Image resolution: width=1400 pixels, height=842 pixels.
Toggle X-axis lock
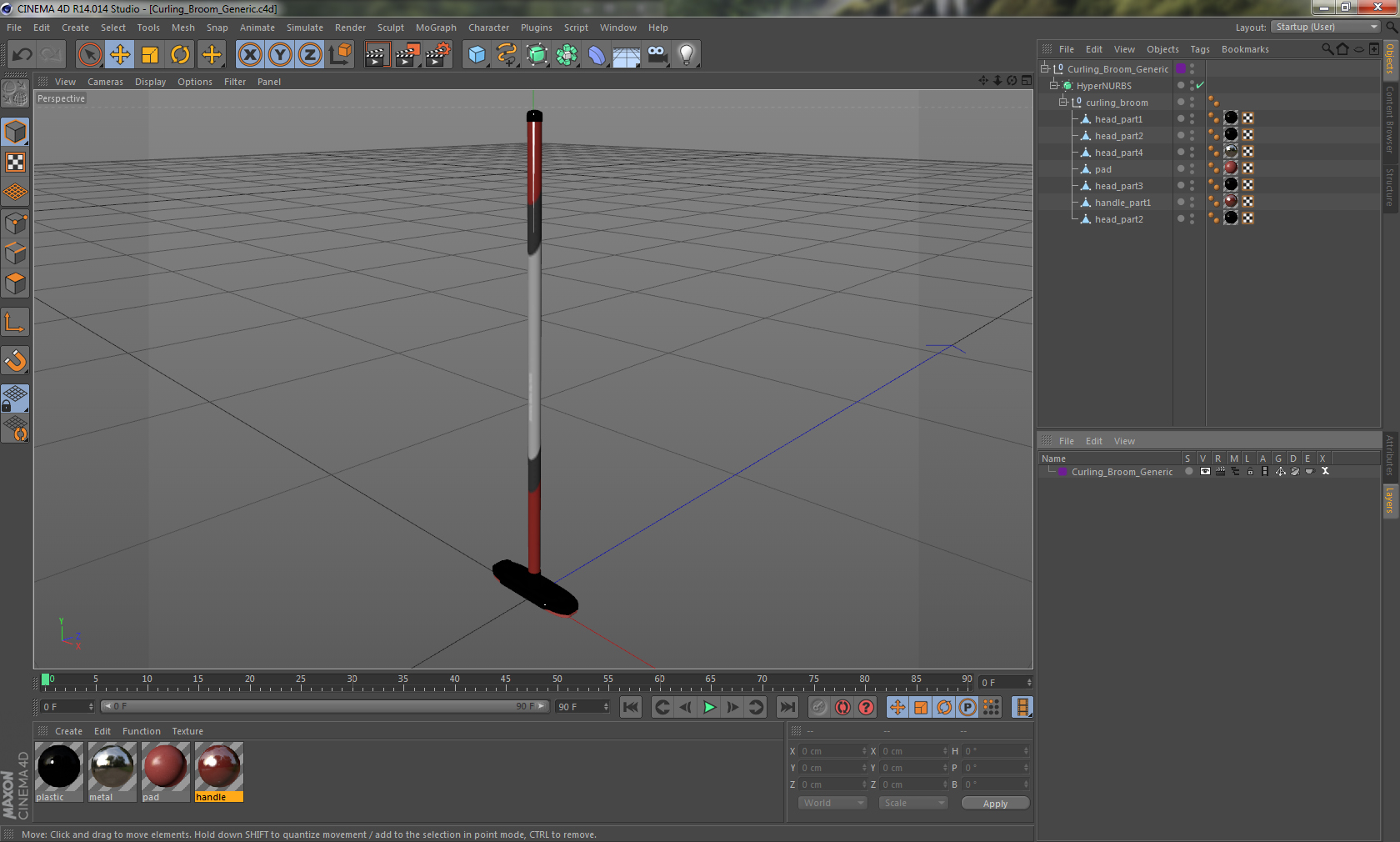pos(249,55)
